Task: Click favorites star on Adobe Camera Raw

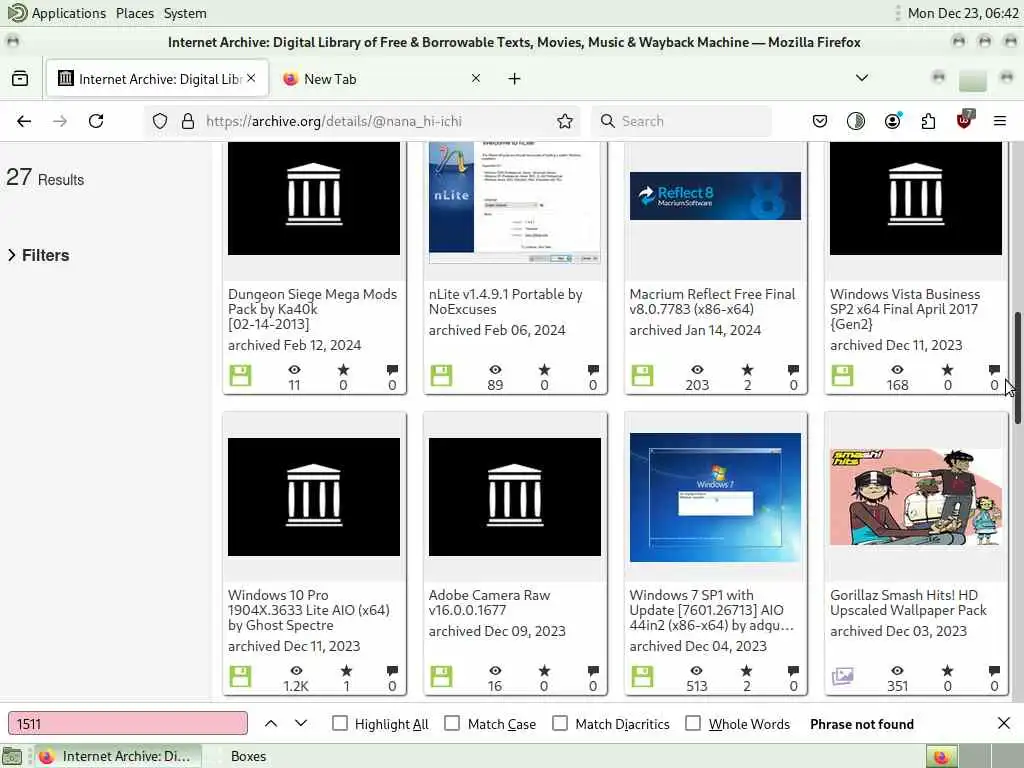Action: pyautogui.click(x=544, y=671)
